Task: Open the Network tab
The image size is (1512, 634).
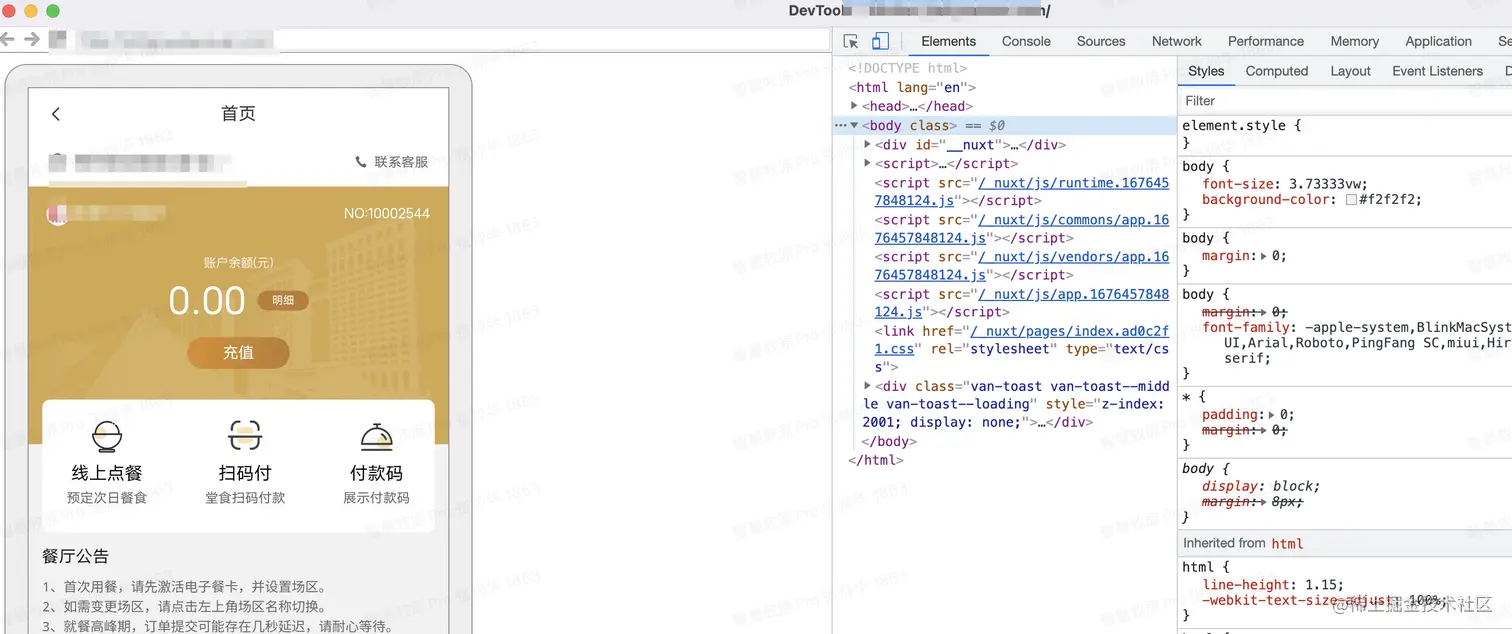Action: (x=1177, y=41)
